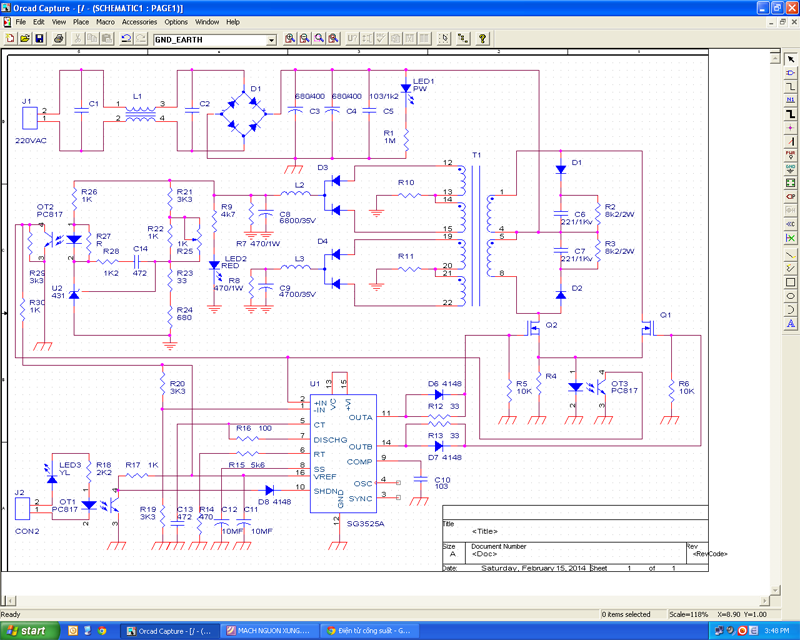Select the Place Hierarchical Port tool
800x640 pixels.
pyautogui.click(x=790, y=196)
